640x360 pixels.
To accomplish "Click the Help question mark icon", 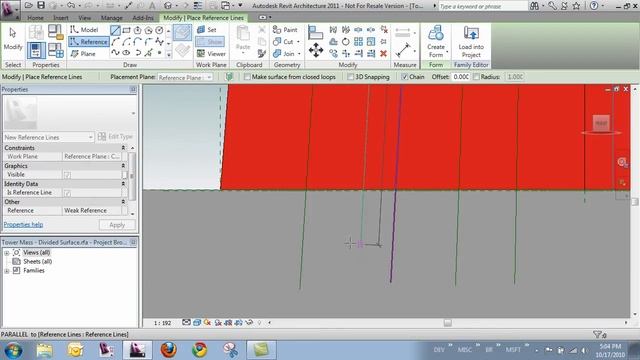I will (x=594, y=6).
